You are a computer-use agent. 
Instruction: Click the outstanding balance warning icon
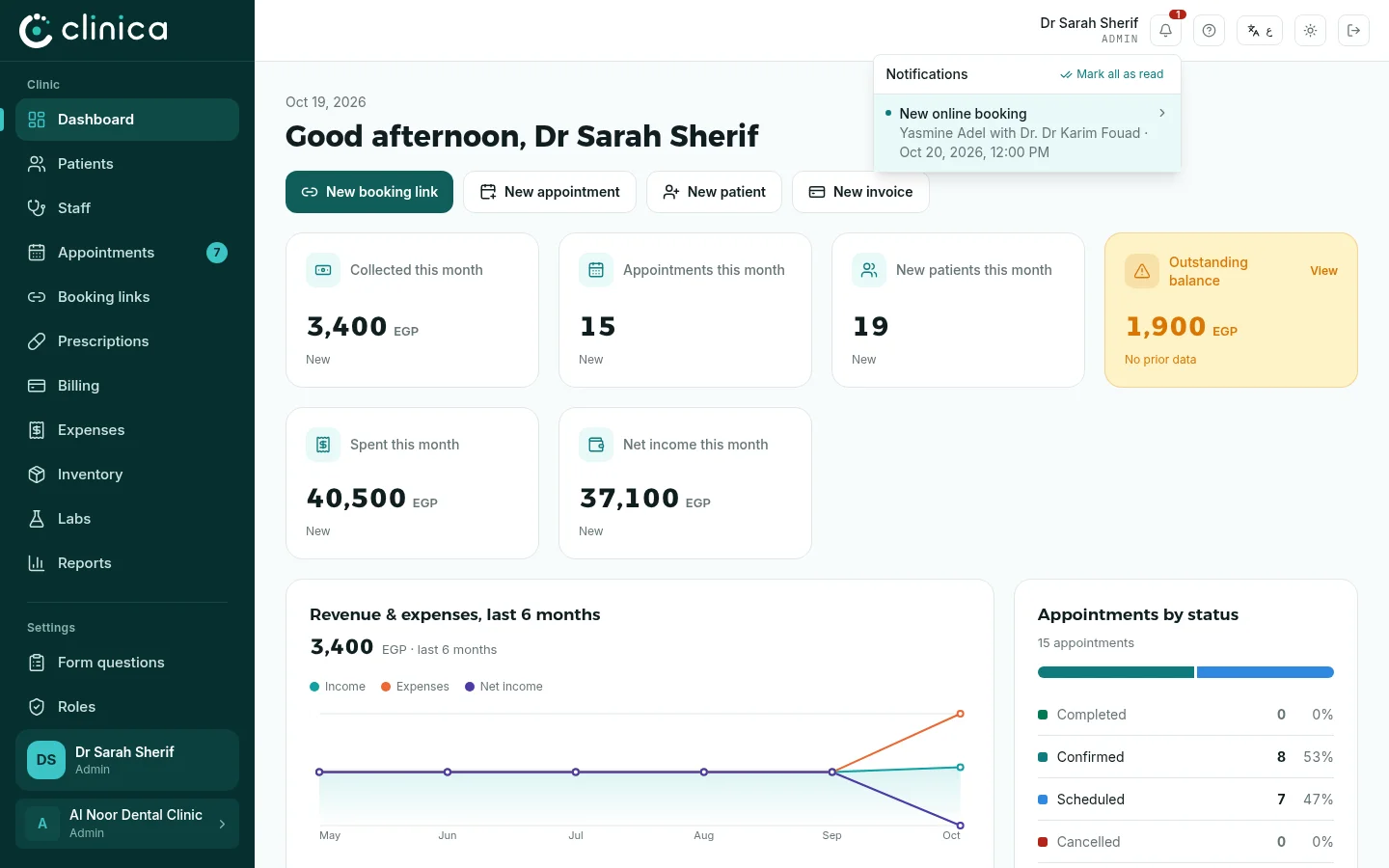coord(1142,271)
